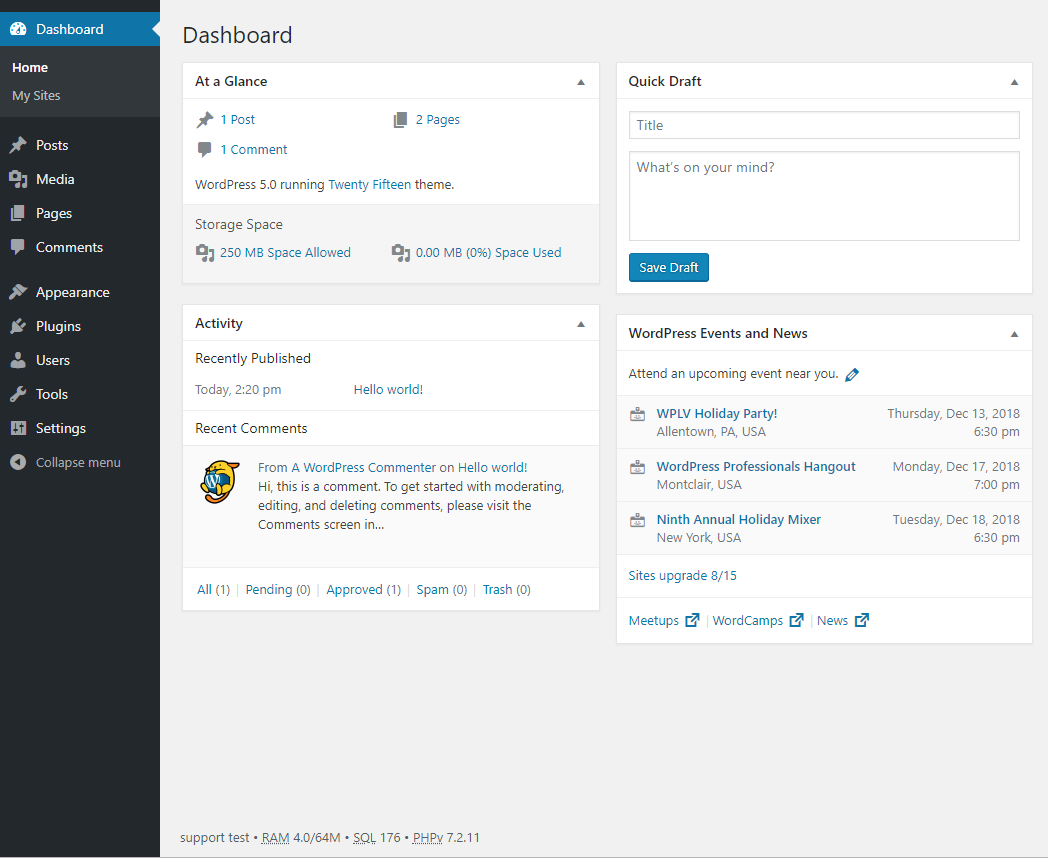1048x858 pixels.
Task: Open Ninth Annual Holiday Mixer event
Action: click(739, 519)
